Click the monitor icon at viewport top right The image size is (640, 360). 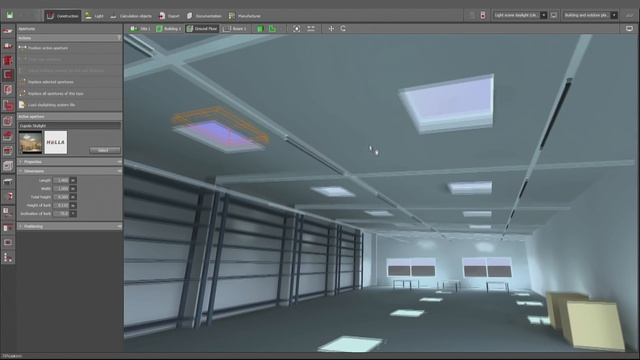tap(629, 29)
